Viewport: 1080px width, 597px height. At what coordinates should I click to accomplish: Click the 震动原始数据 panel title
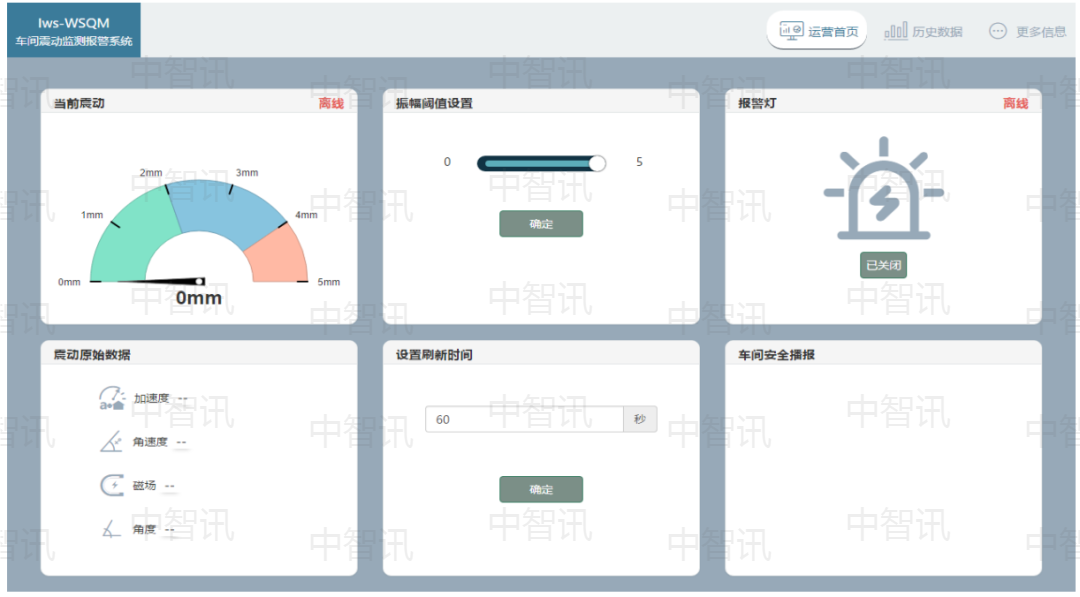[92, 355]
